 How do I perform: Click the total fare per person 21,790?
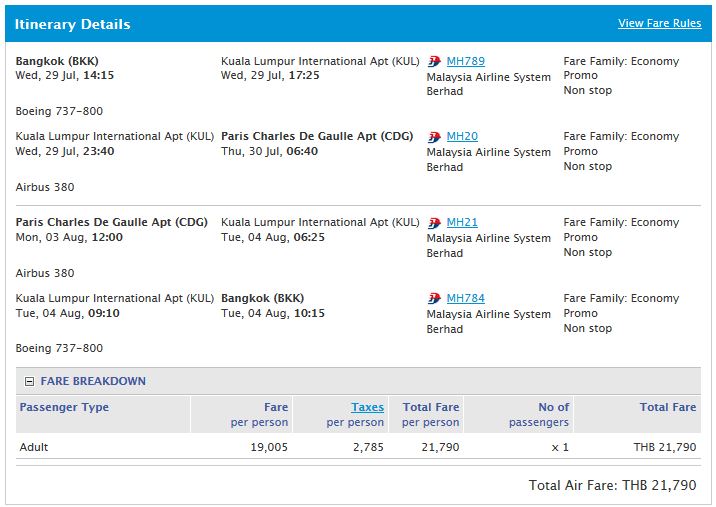pos(440,447)
